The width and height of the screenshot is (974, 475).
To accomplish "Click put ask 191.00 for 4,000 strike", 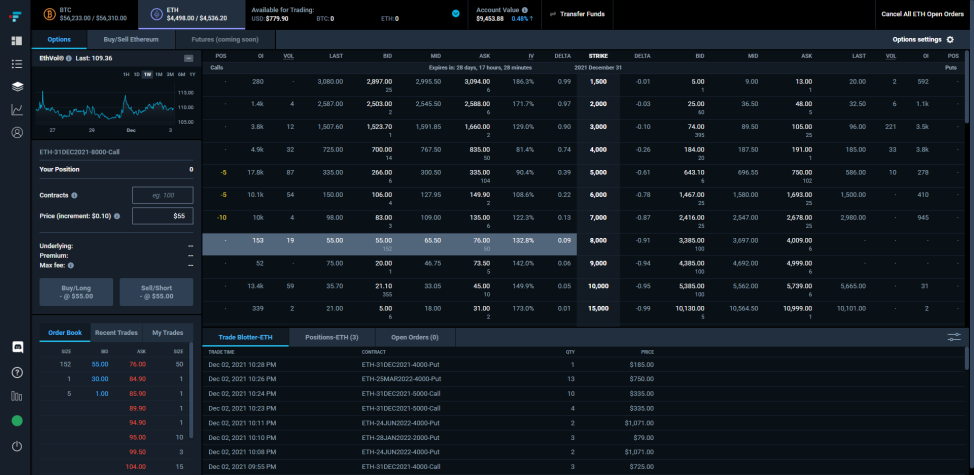I will 801,150.
